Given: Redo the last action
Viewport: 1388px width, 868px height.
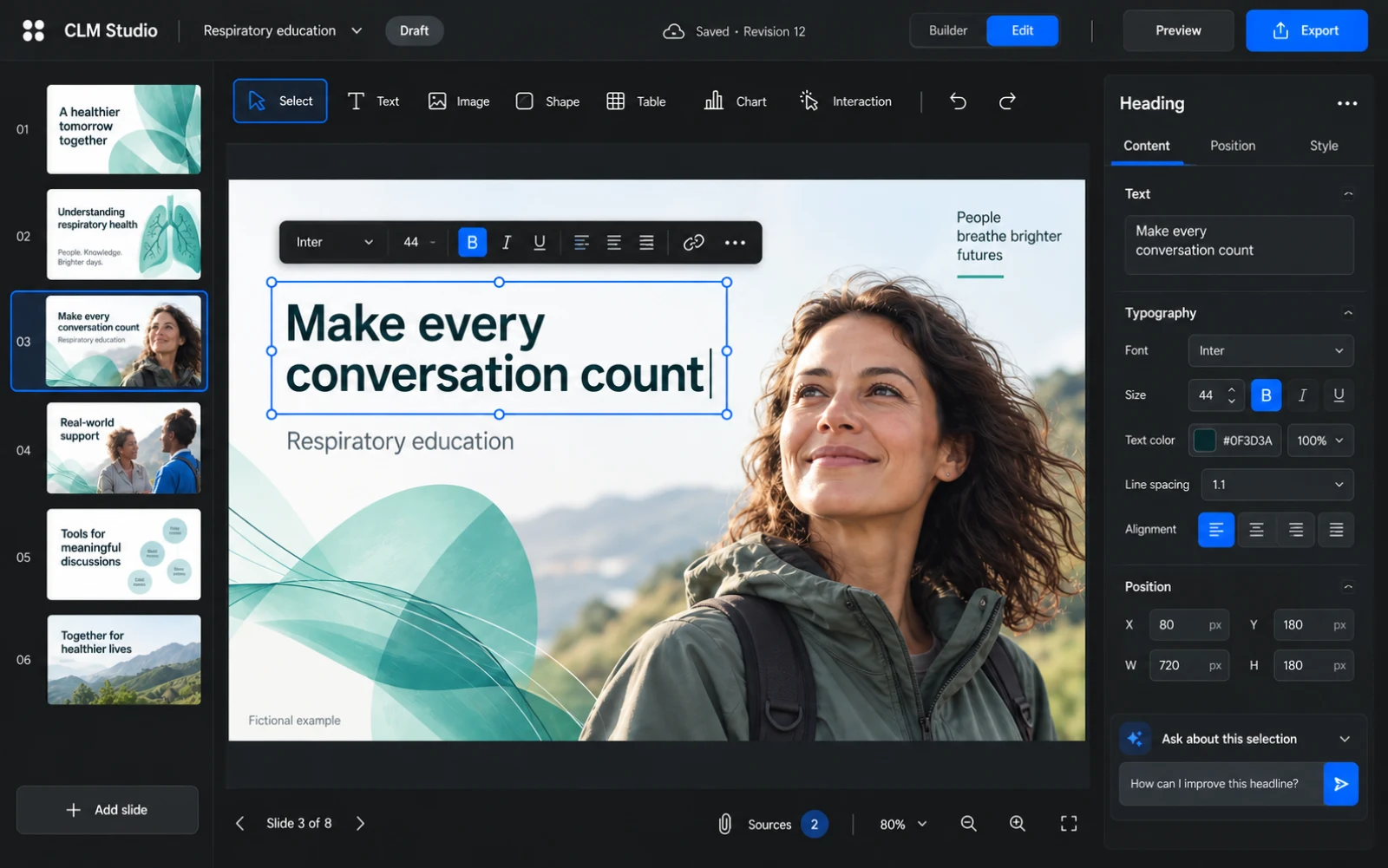Looking at the screenshot, I should [1007, 101].
